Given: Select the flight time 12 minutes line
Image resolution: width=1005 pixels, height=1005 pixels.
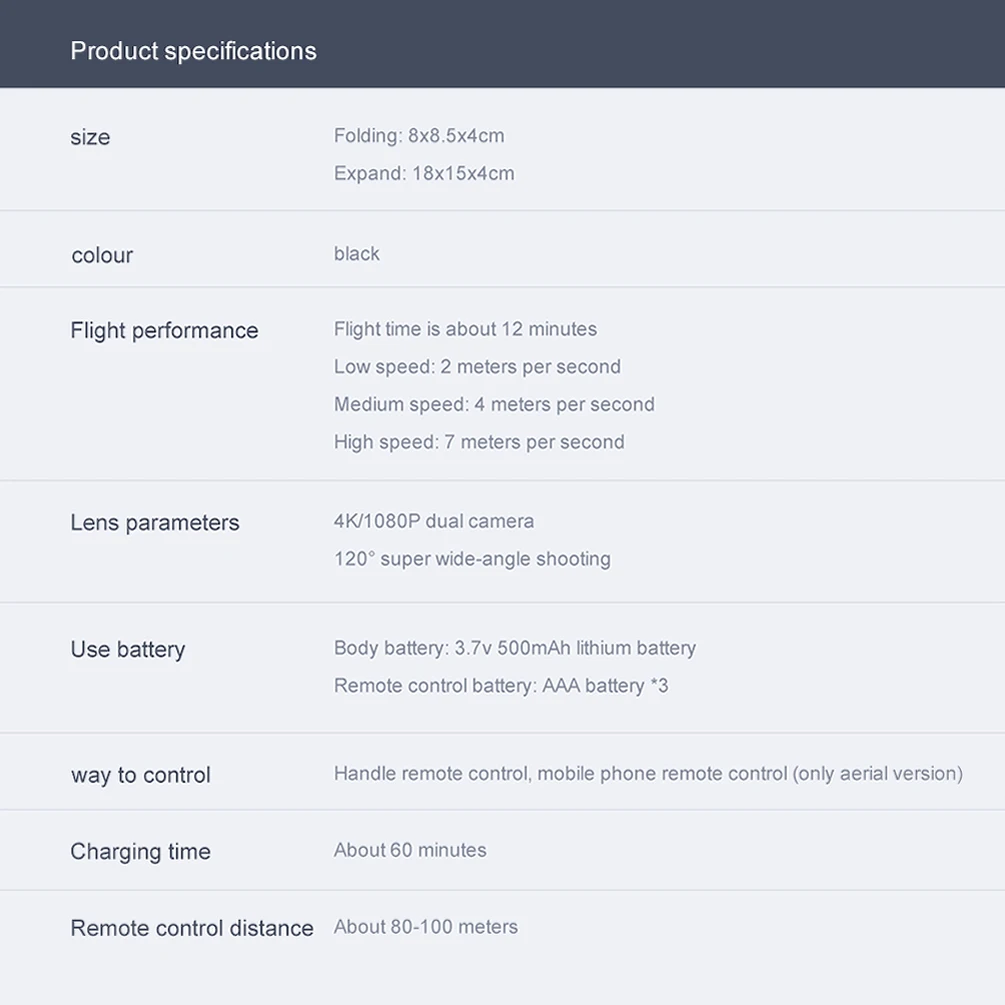Looking at the screenshot, I should click(x=465, y=329).
